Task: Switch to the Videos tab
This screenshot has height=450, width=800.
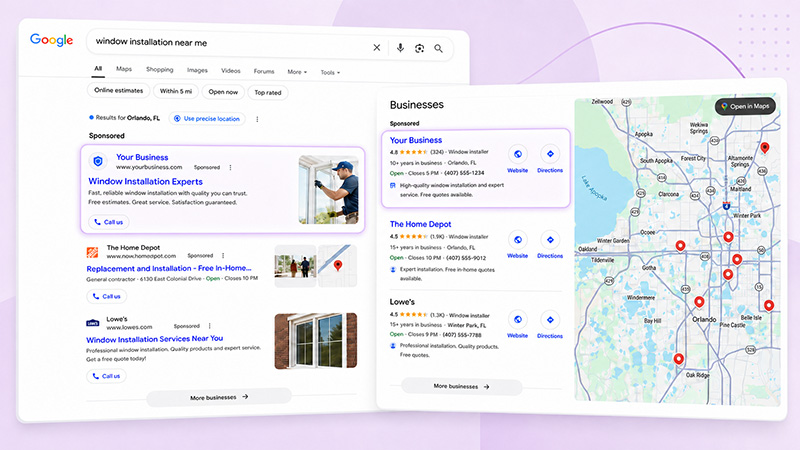Action: coord(231,71)
